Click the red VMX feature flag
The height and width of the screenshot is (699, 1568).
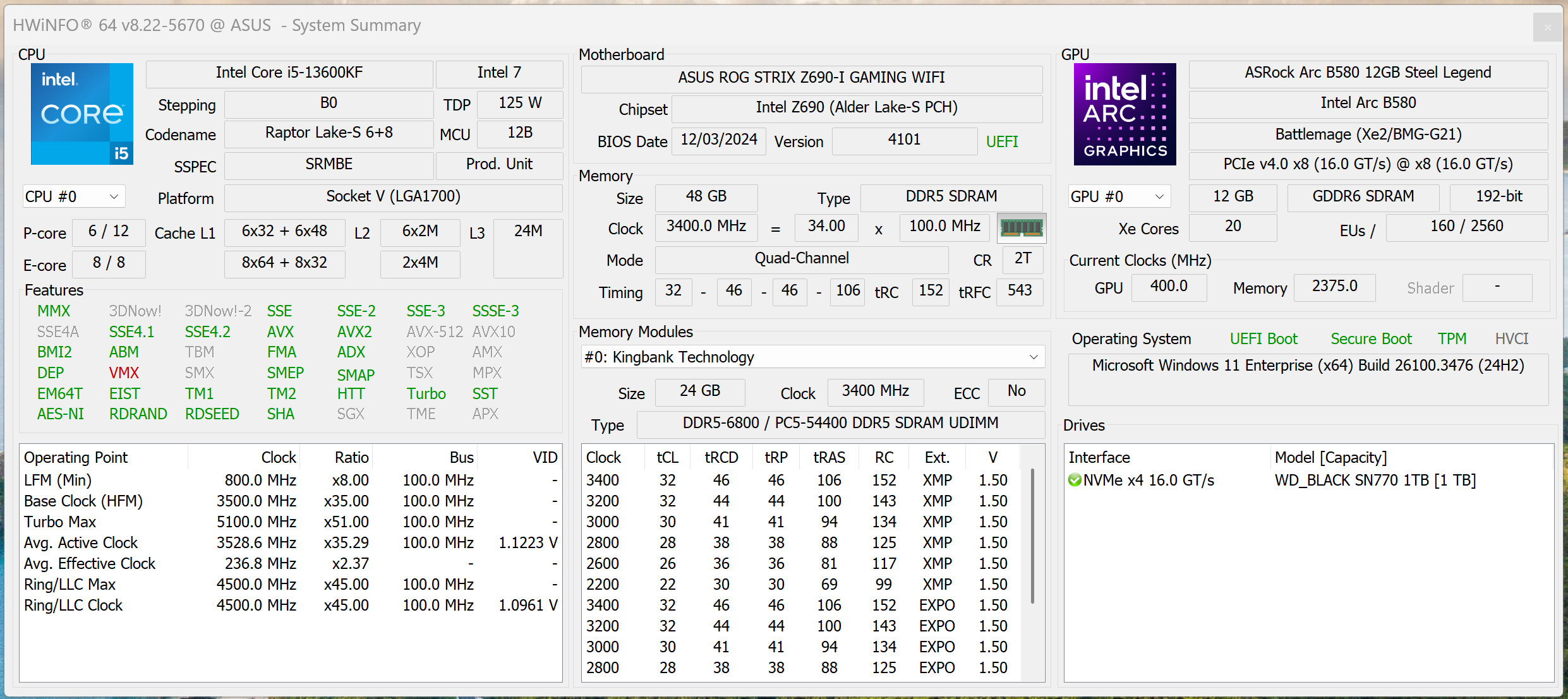tap(124, 373)
